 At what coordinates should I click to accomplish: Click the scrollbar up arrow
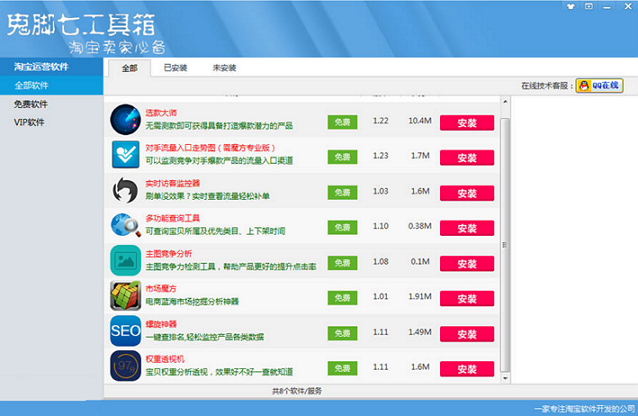pos(505,101)
